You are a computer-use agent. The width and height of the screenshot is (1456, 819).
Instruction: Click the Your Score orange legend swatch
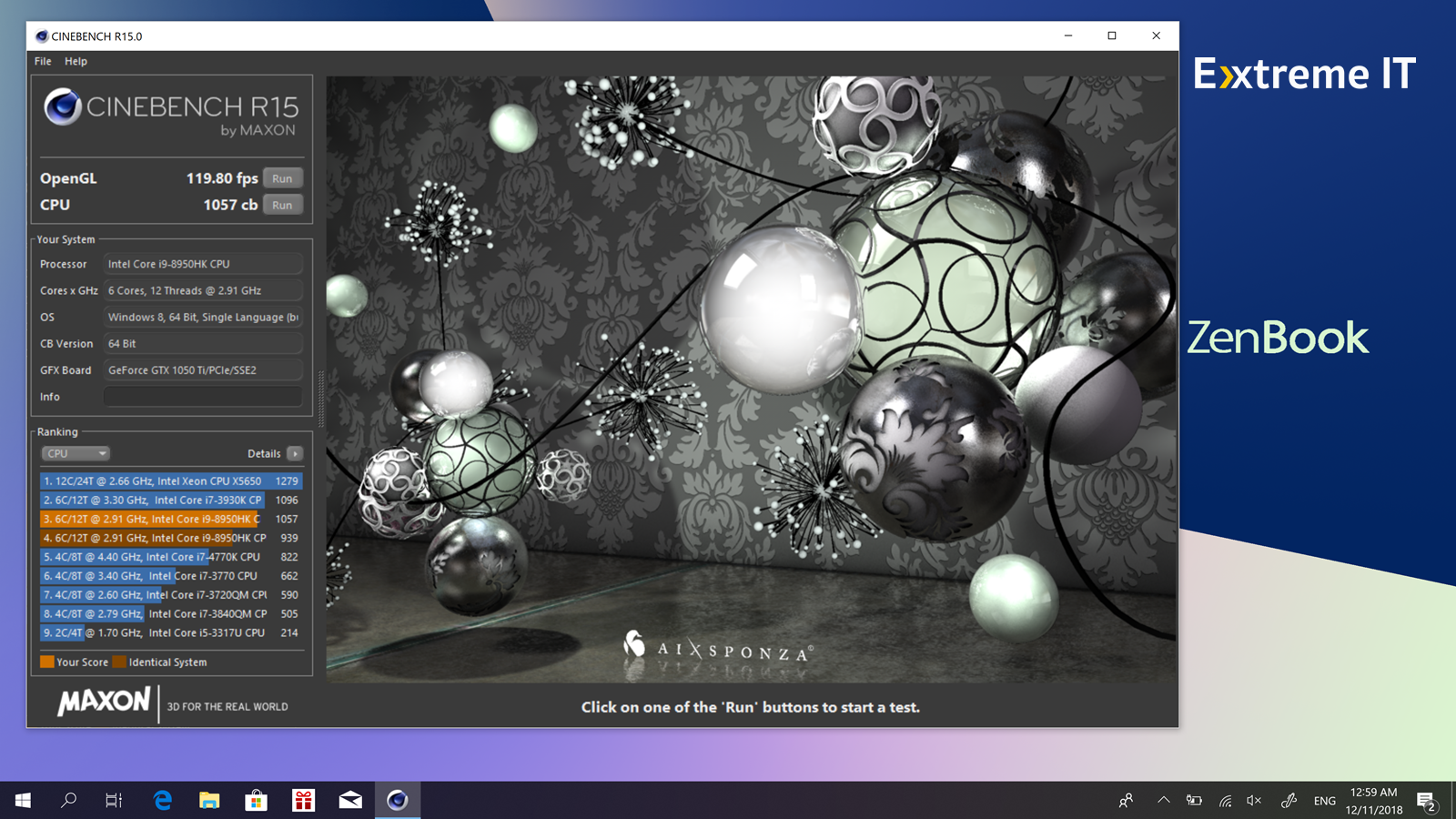[47, 662]
